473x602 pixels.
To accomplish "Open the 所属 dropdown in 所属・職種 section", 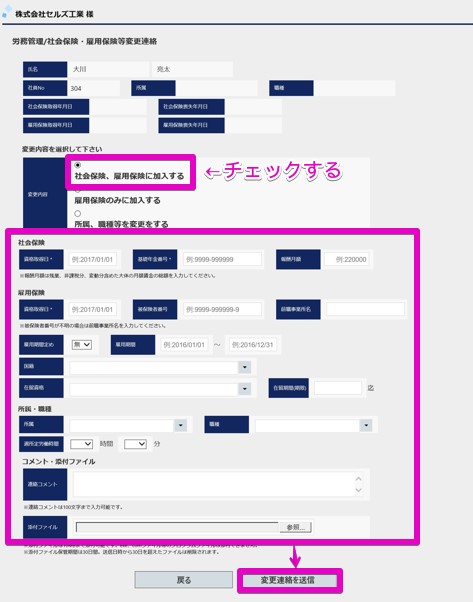I will (x=180, y=425).
